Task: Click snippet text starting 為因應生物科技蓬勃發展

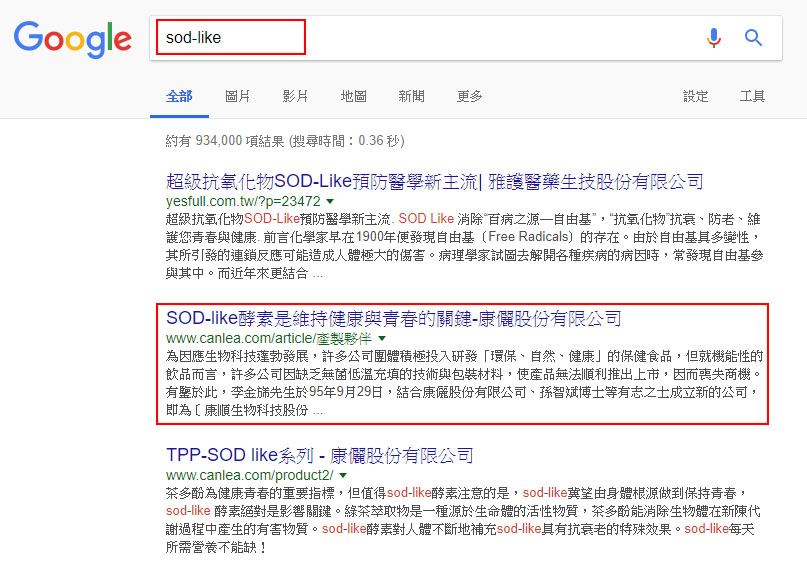Action: (464, 383)
